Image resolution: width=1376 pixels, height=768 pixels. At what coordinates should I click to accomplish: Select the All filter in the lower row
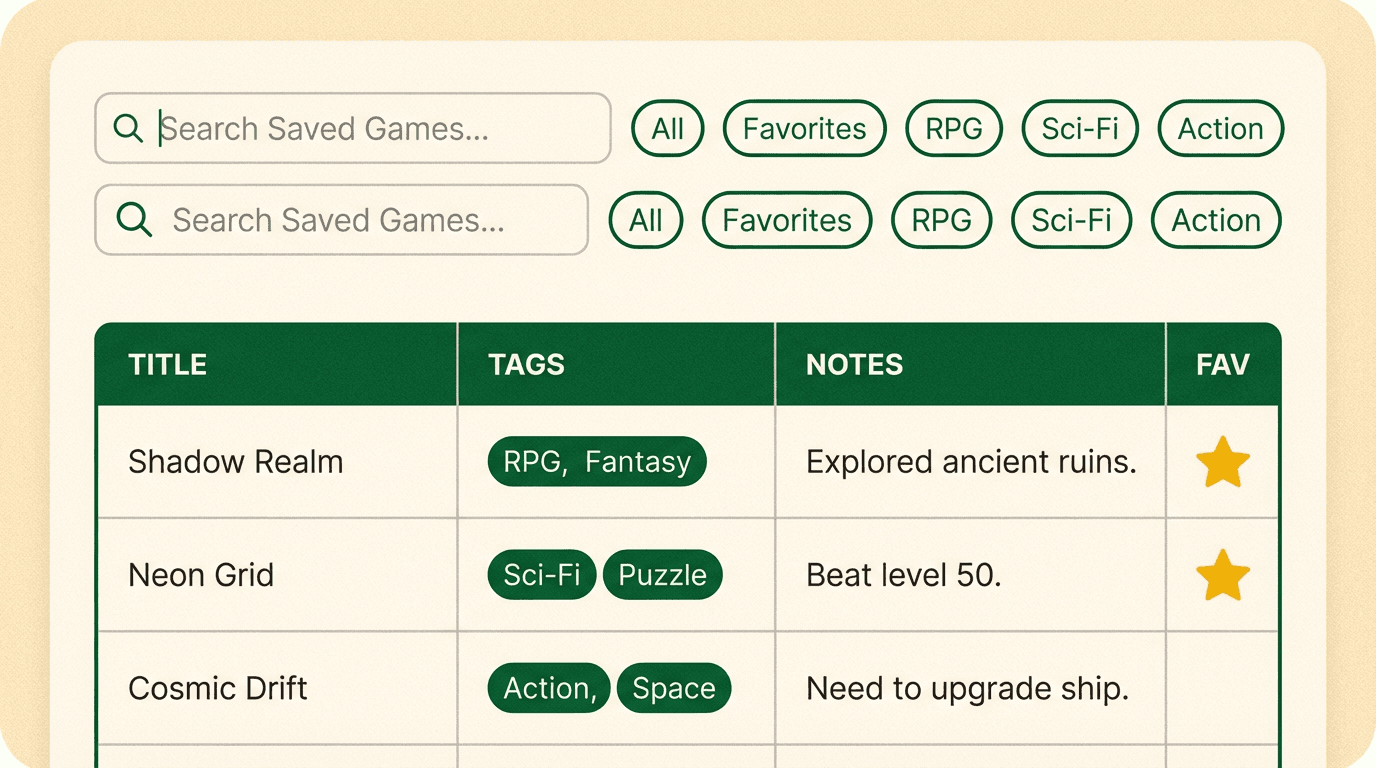click(646, 220)
